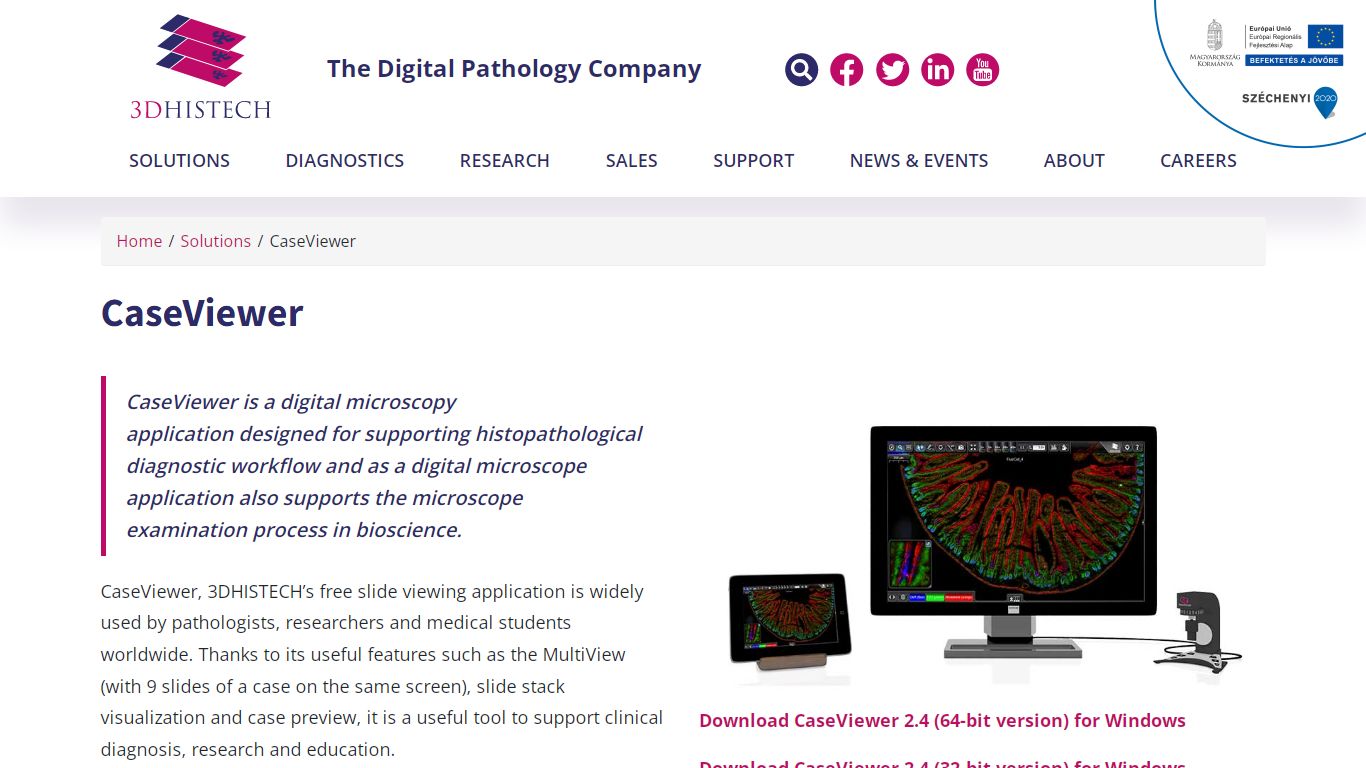Viewport: 1366px width, 768px height.
Task: Click the CaseViewer breadcrumb text
Action: [313, 241]
